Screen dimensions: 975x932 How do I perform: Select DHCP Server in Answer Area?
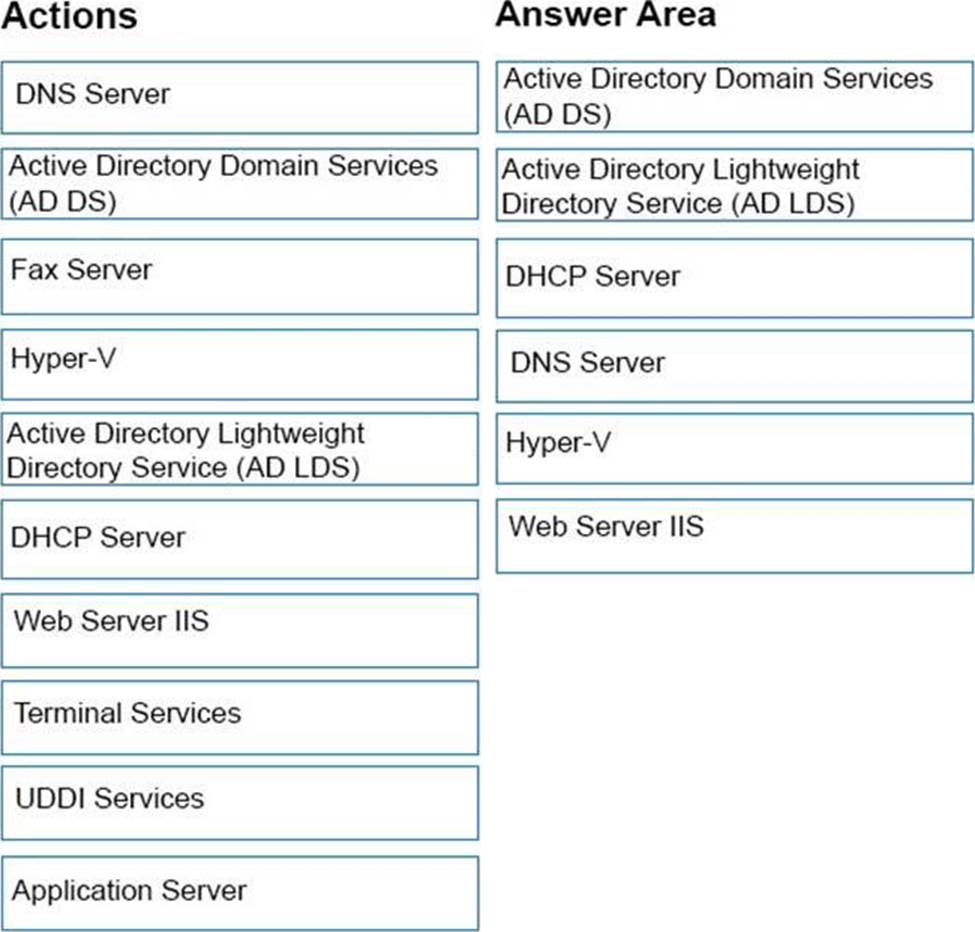[x=734, y=278]
